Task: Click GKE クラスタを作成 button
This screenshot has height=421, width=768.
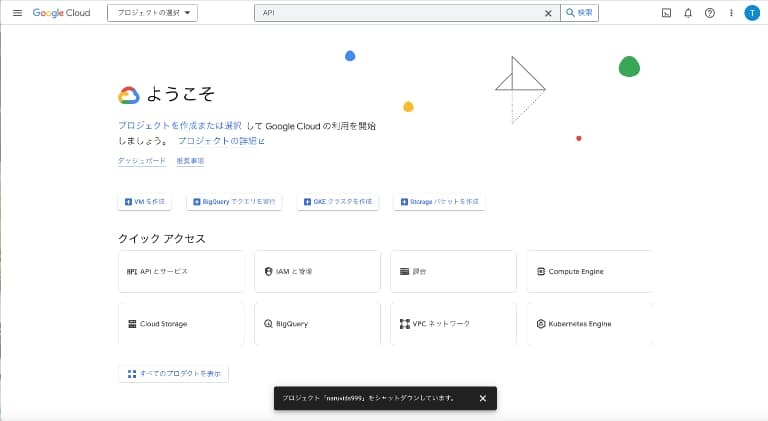Action: coord(337,202)
